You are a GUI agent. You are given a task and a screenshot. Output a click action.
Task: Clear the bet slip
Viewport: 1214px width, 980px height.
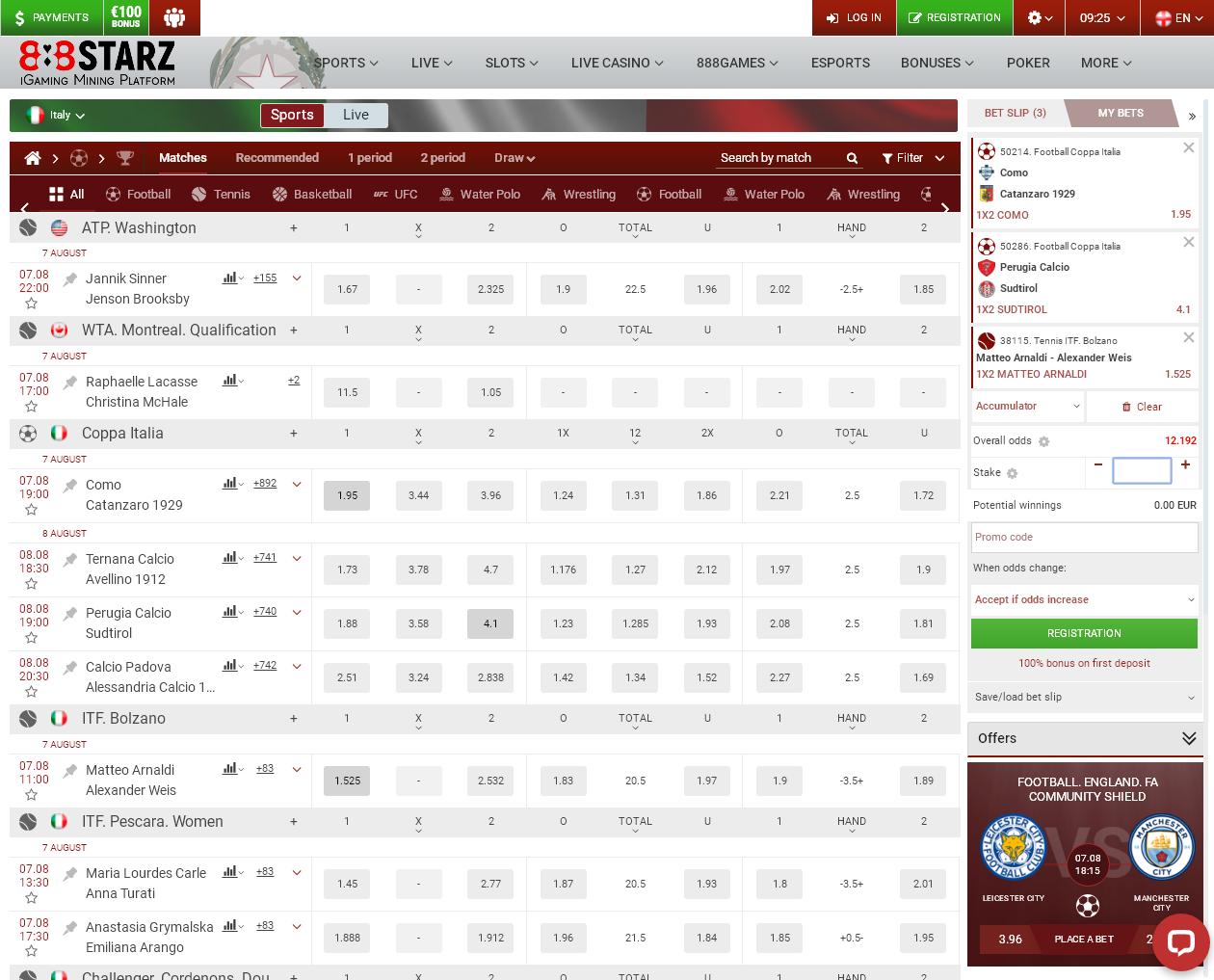1143,406
